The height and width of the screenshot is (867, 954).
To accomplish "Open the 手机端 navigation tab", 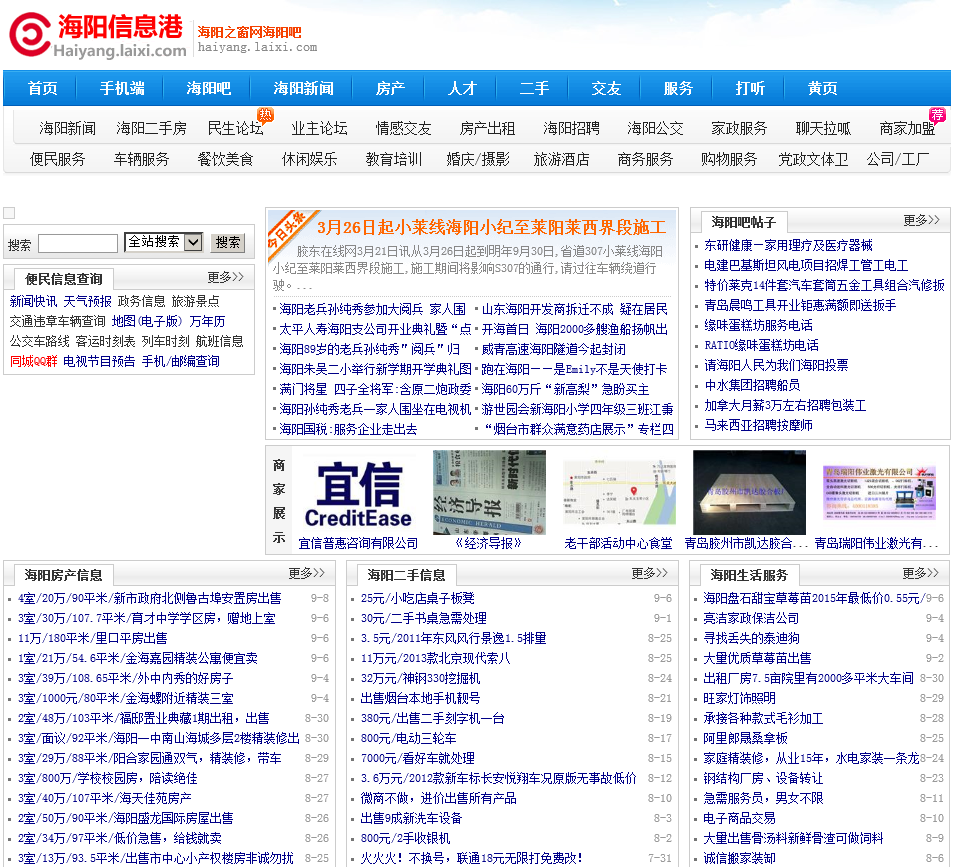I will 122,88.
